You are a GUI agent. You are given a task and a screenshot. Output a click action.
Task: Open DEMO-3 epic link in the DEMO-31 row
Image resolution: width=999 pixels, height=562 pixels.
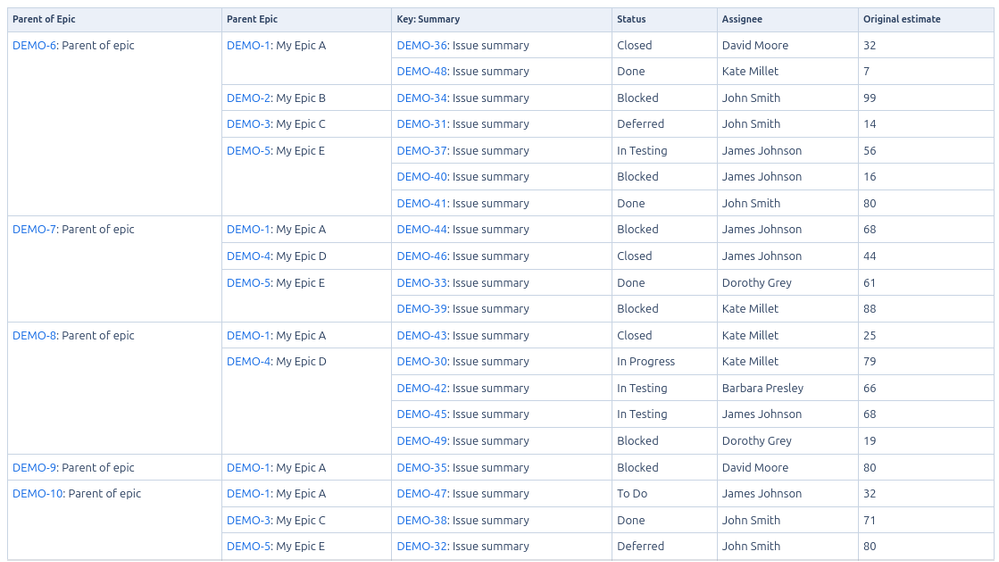(x=249, y=124)
